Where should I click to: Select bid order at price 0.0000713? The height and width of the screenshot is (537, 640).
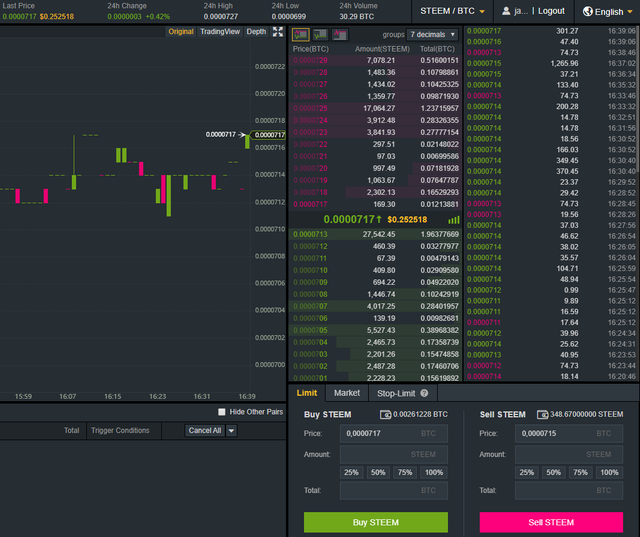[x=376, y=235]
